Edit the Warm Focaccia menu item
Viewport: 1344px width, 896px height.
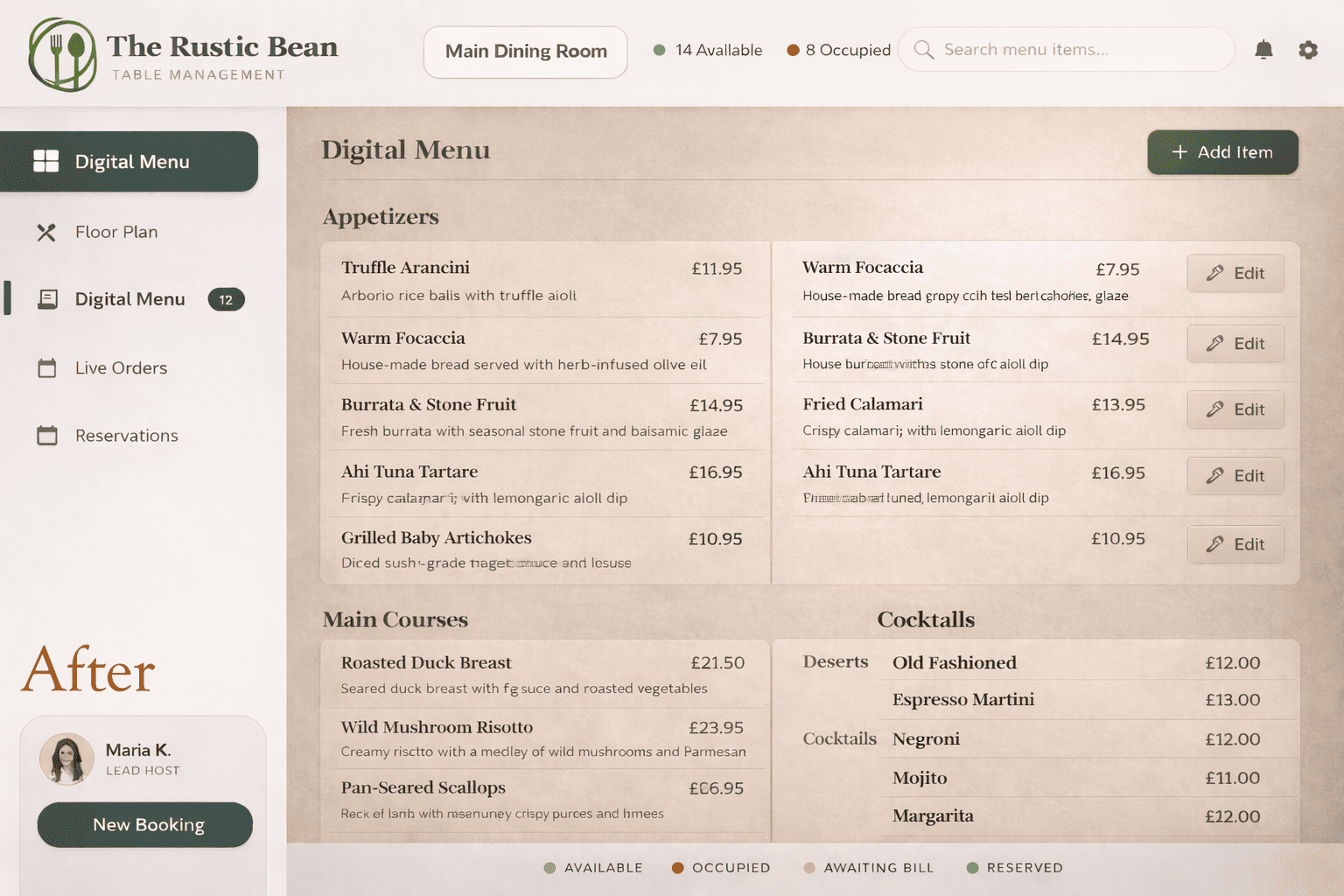coord(1235,273)
